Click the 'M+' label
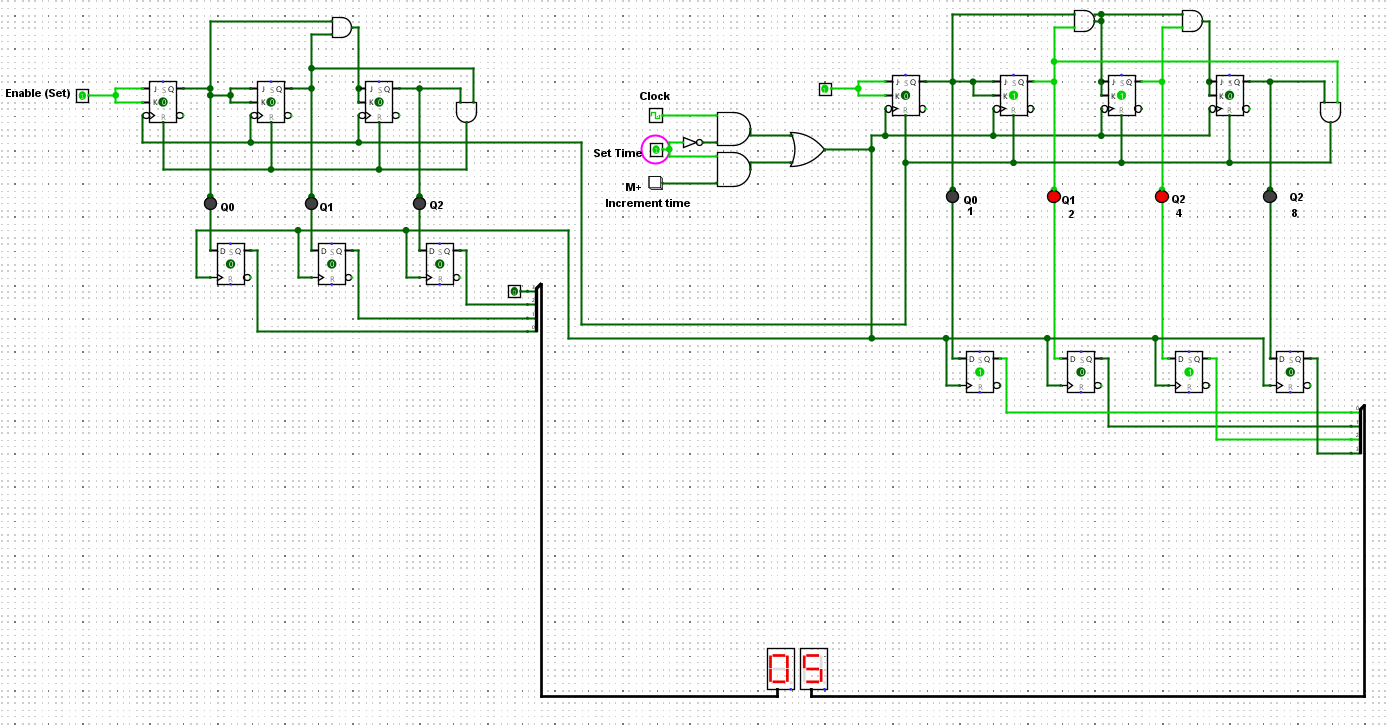The image size is (1389, 725). [633, 187]
